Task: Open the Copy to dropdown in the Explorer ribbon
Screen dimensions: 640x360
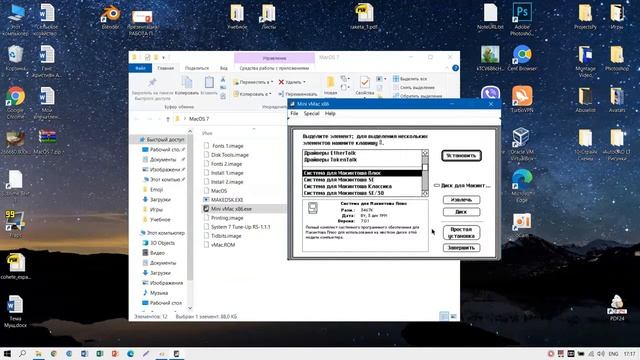Action: tap(252, 94)
